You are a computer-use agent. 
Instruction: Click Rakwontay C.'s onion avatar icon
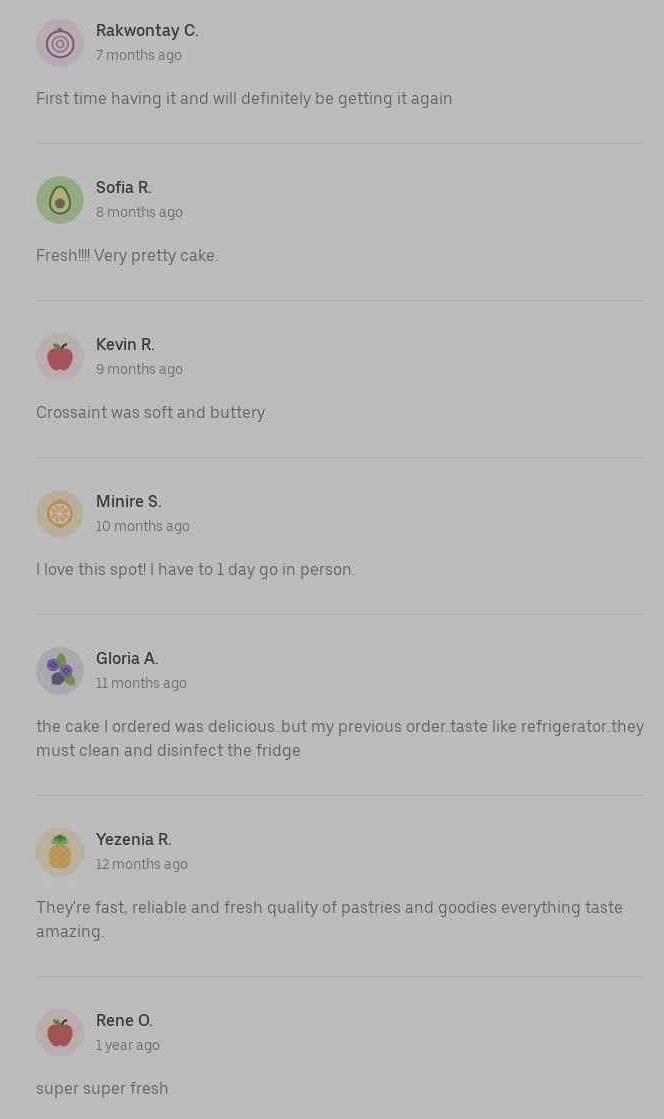(60, 43)
